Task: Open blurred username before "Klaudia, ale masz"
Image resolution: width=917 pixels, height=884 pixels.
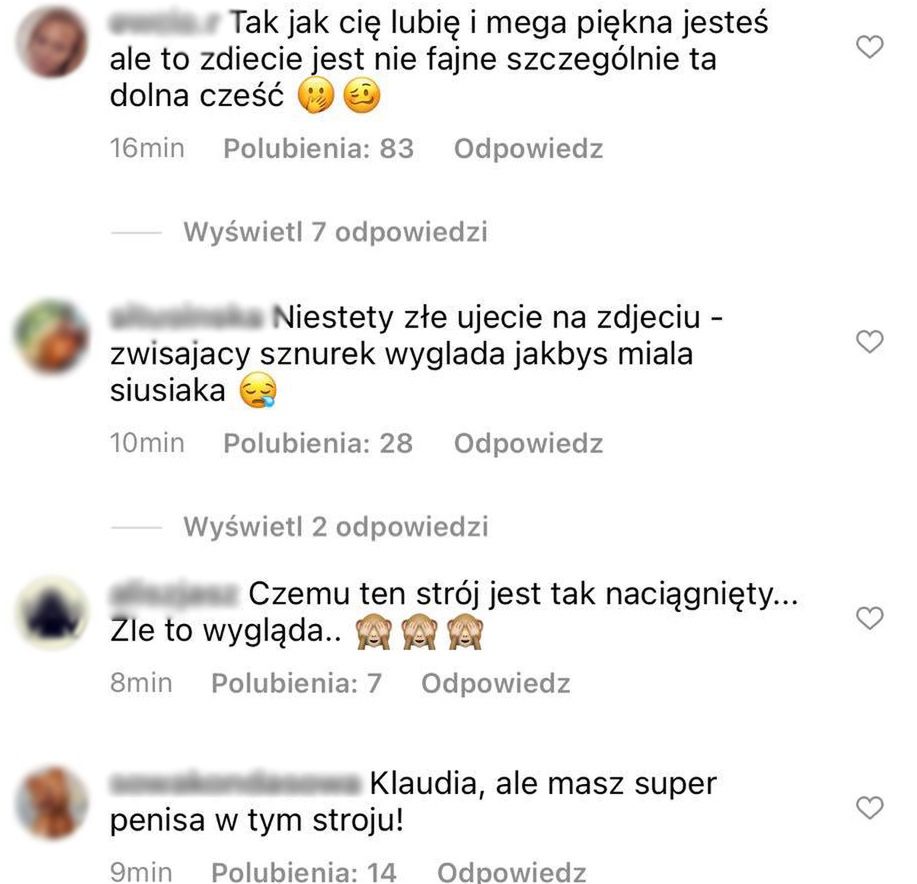Action: pyautogui.click(x=236, y=784)
